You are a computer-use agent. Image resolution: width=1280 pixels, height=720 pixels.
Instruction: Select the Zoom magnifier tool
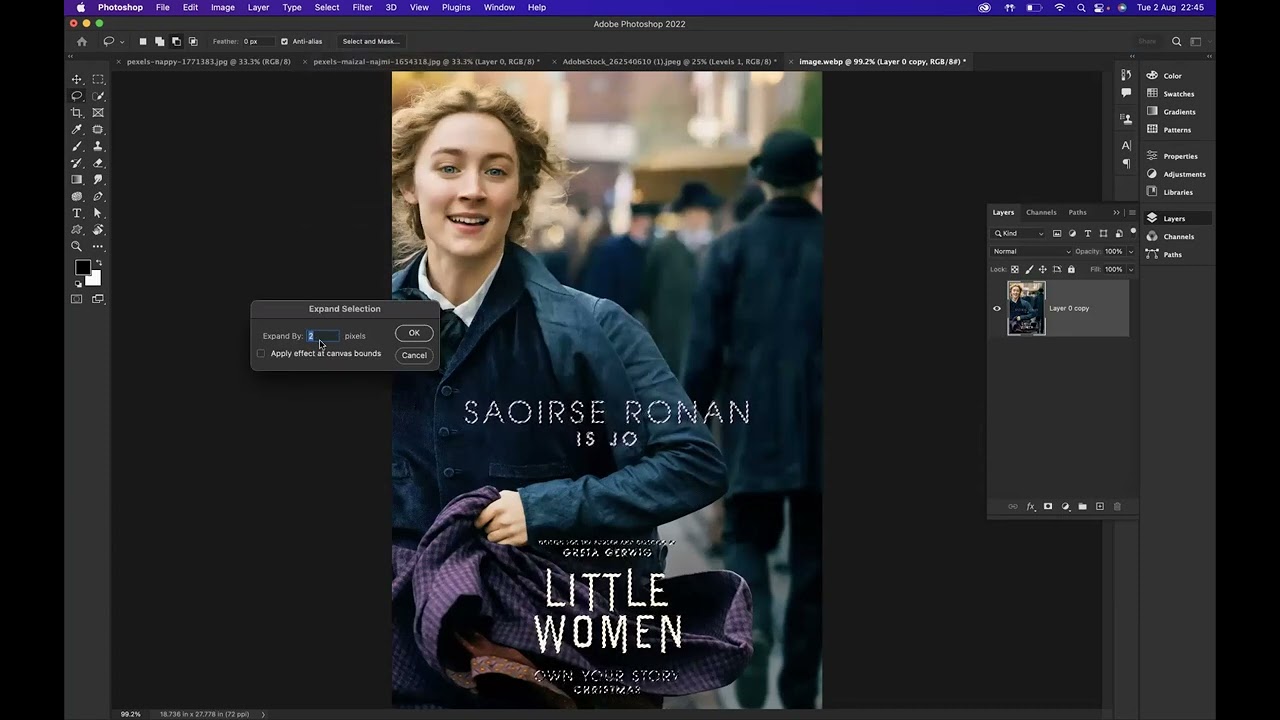tap(77, 246)
